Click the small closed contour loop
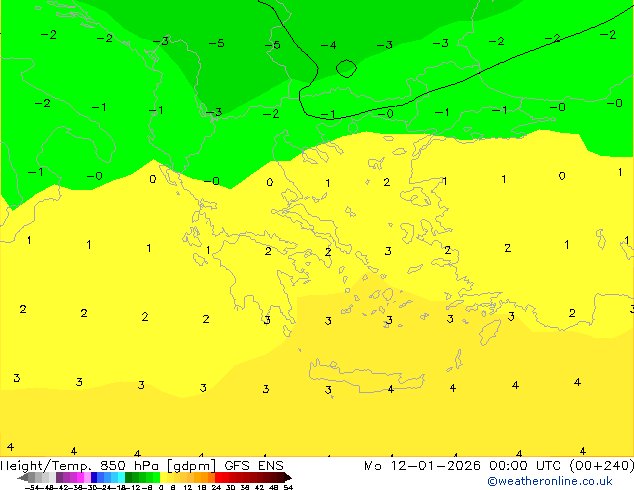Image resolution: width=634 pixels, height=490 pixels. coord(346,68)
